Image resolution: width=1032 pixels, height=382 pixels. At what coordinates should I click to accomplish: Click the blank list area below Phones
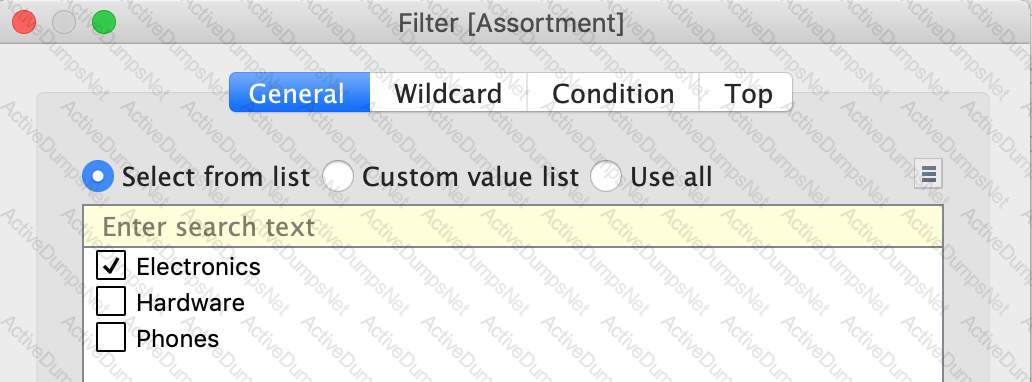click(513, 369)
